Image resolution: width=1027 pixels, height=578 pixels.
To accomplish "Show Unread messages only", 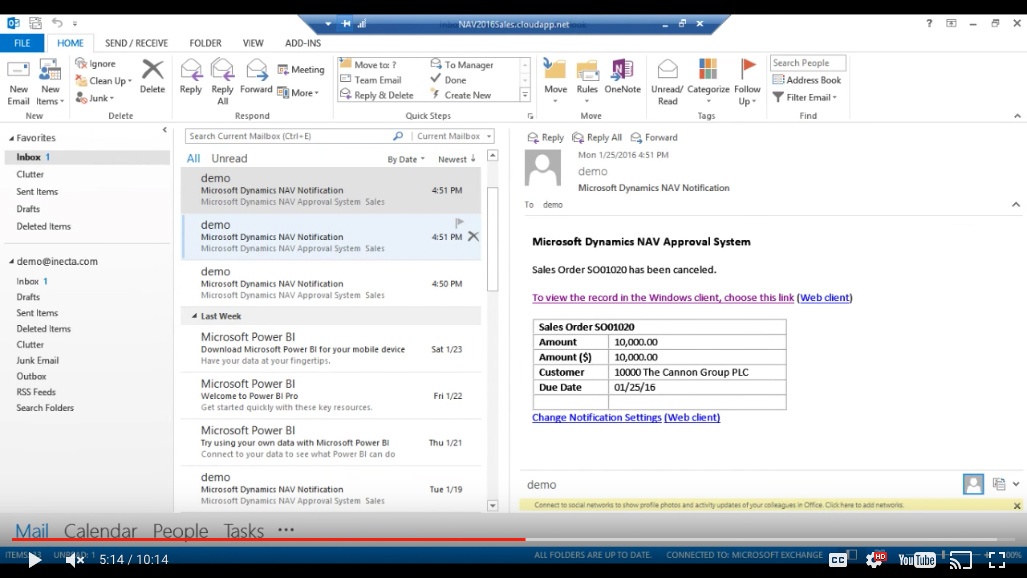I will [229, 159].
